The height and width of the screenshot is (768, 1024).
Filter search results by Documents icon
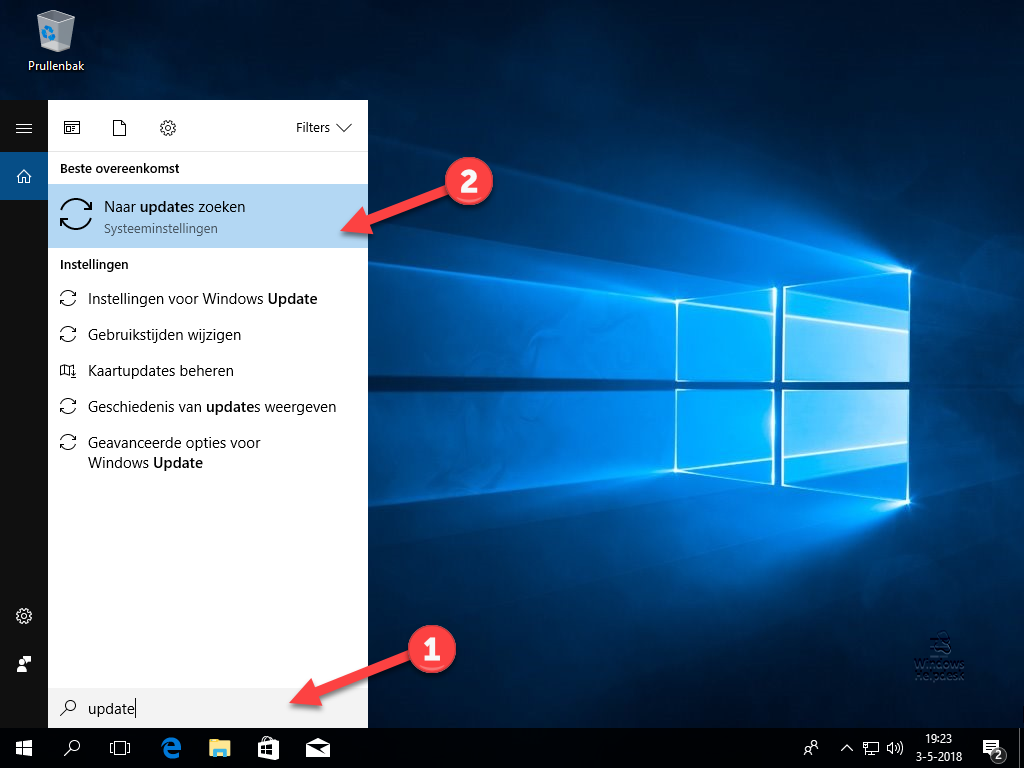(x=120, y=127)
